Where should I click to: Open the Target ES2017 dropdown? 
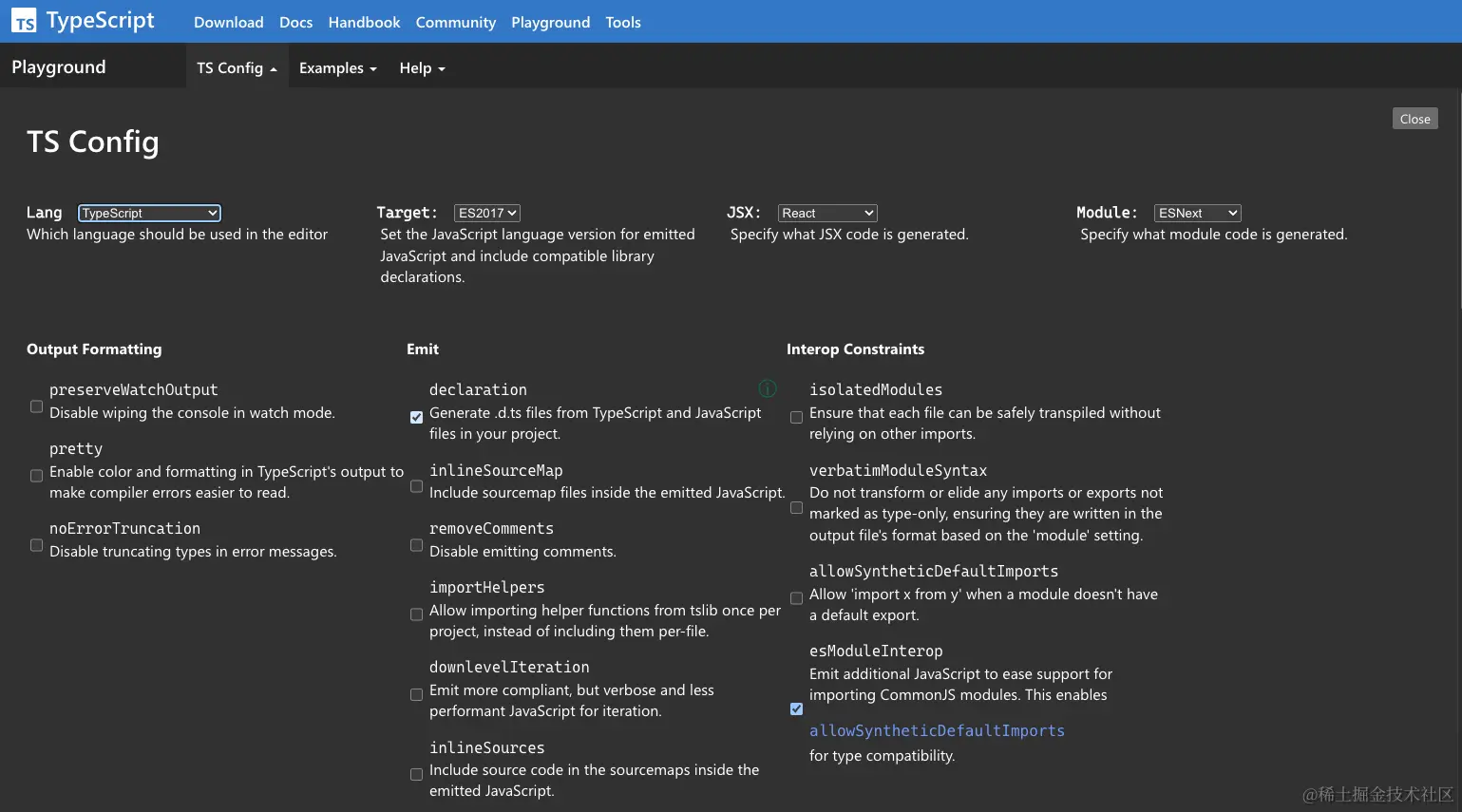(x=487, y=214)
